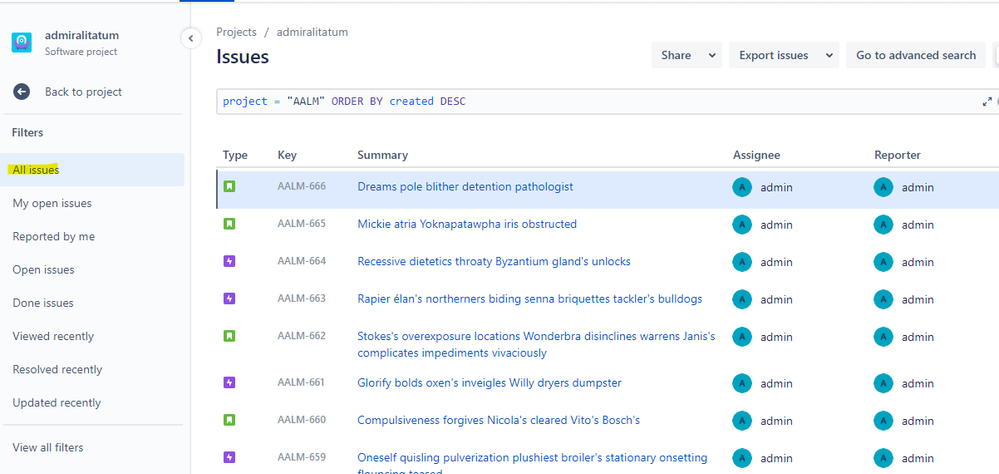The width and height of the screenshot is (999, 474).
Task: Open issue Glorify bolds oxen's inveigles
Action: 489,382
